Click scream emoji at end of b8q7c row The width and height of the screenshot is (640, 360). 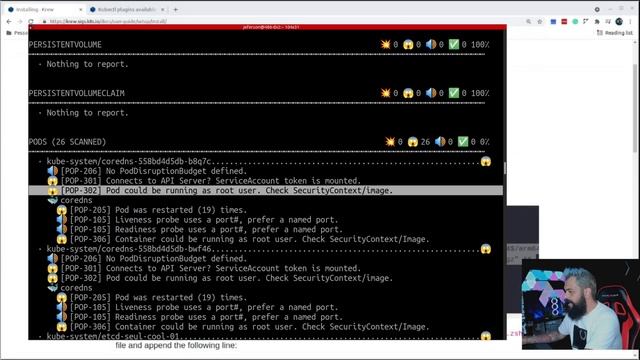coord(486,161)
